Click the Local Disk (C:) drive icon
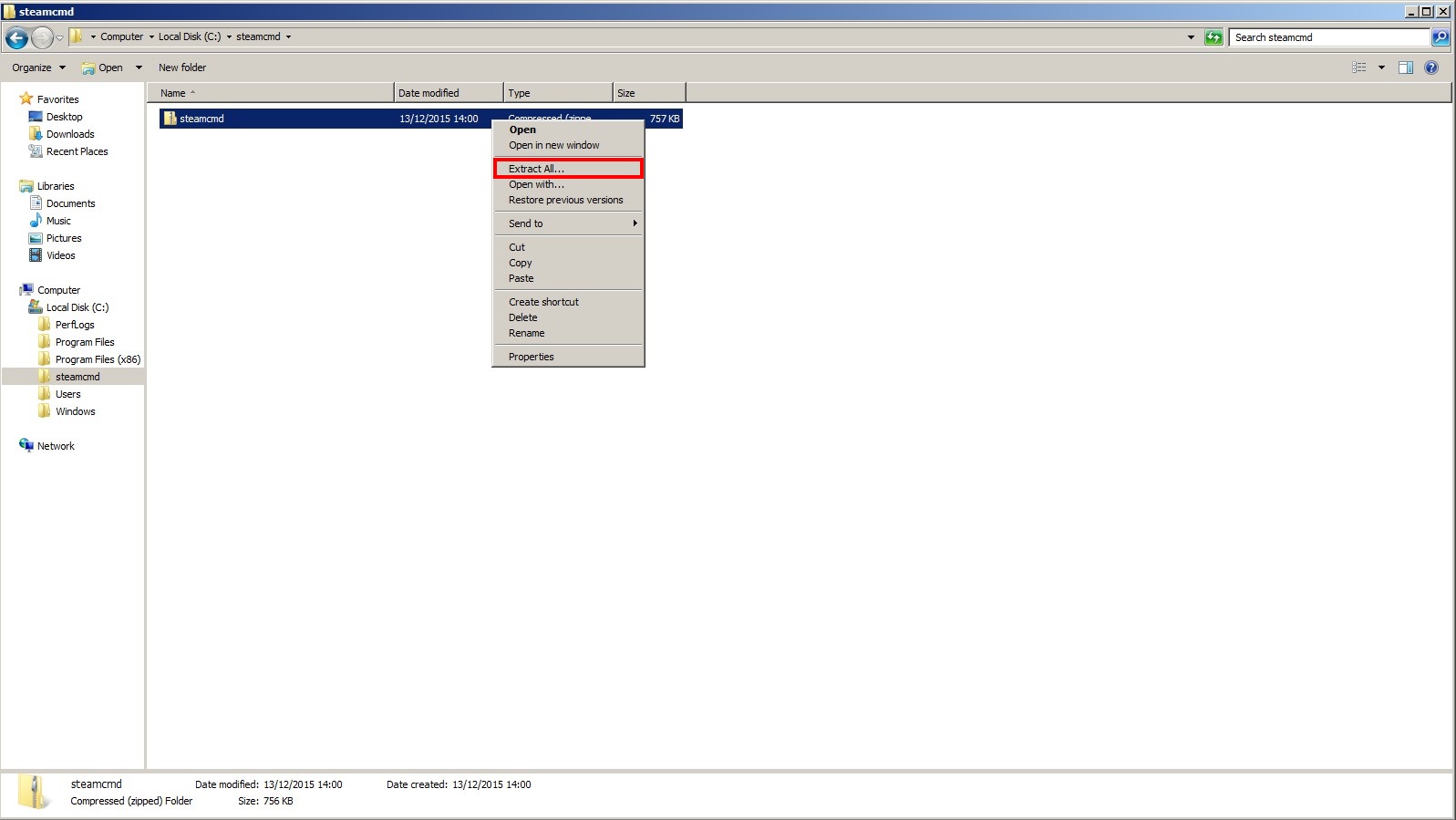The image size is (1456, 820). click(x=36, y=307)
